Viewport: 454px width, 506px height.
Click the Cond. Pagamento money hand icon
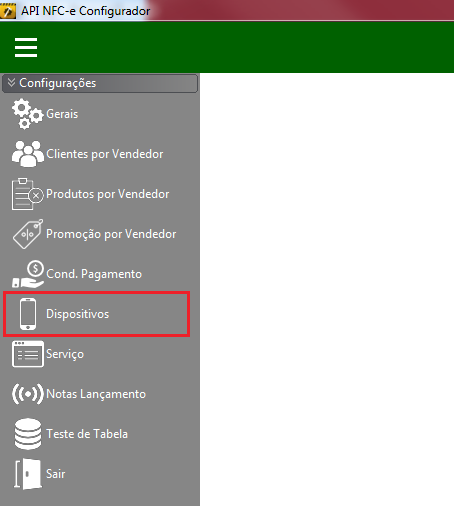pyautogui.click(x=28, y=274)
